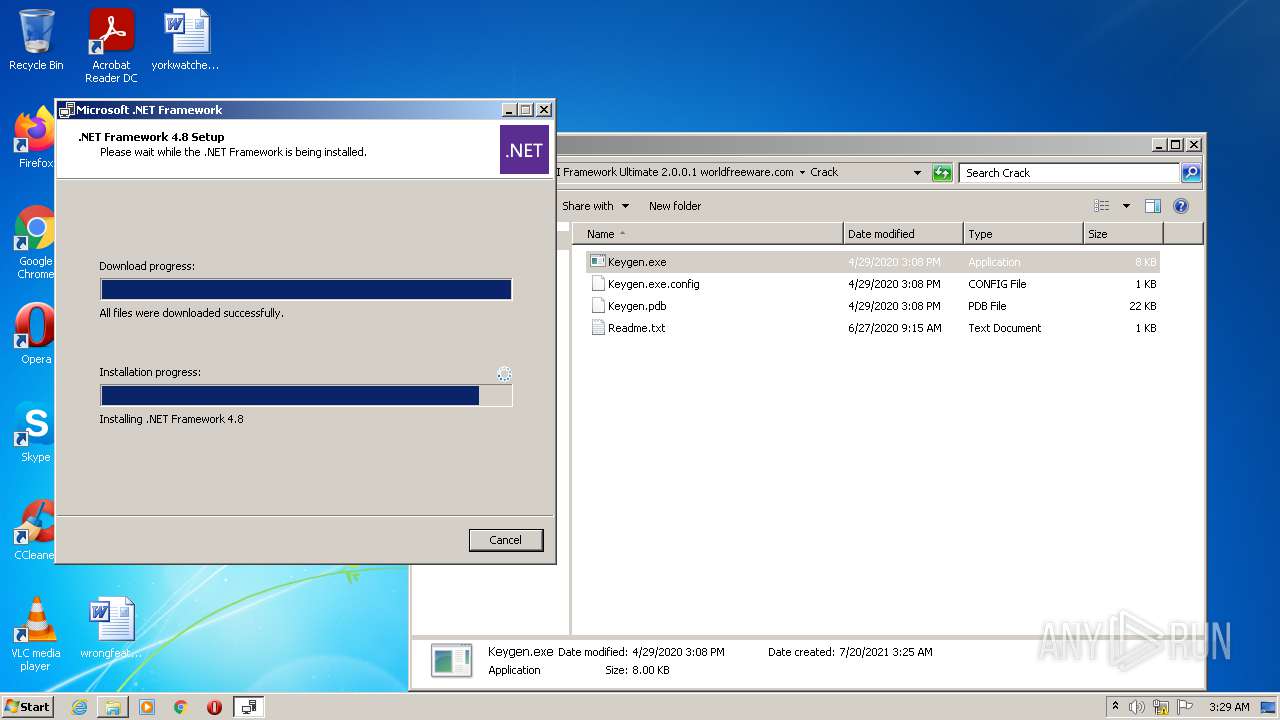The width and height of the screenshot is (1280, 720).
Task: Click the Crack breadcrumb segment
Action: [x=824, y=172]
